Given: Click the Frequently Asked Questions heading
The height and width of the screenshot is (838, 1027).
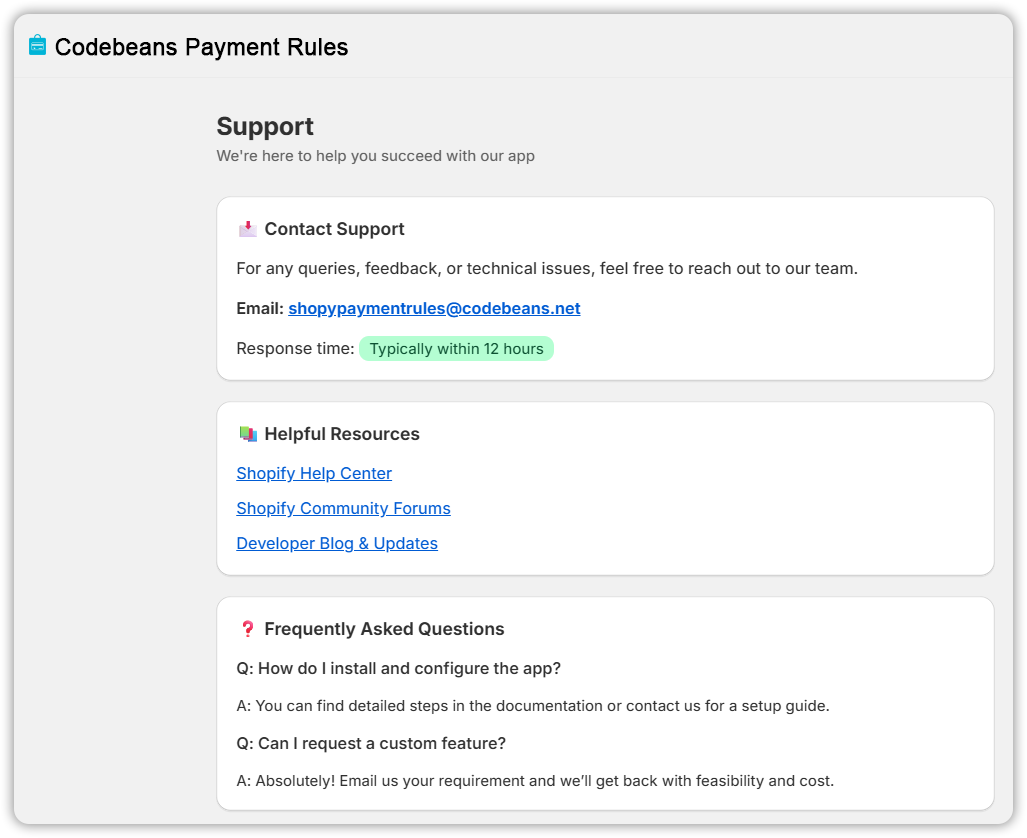Looking at the screenshot, I should (384, 629).
